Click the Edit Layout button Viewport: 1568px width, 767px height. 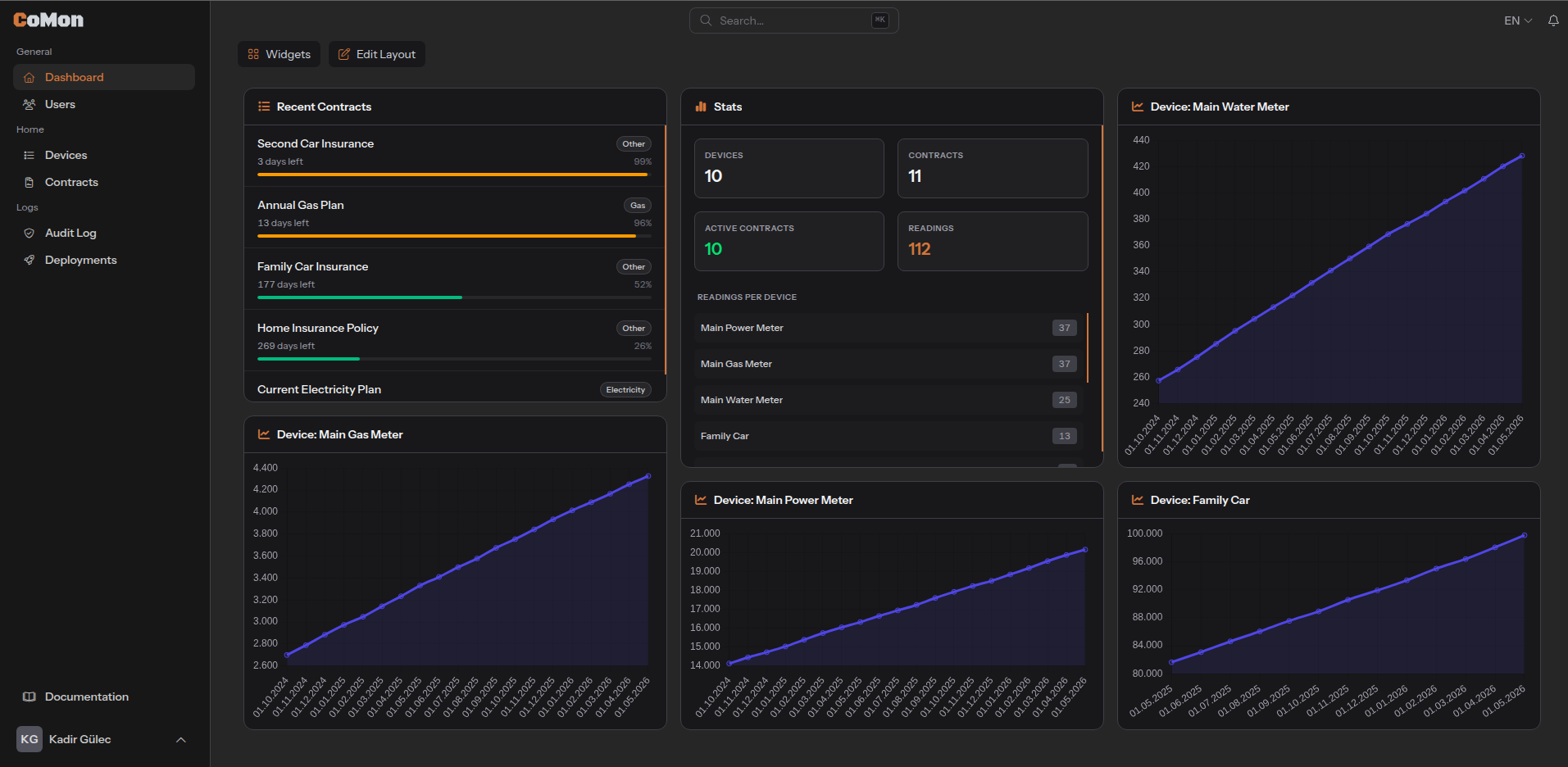(x=377, y=54)
